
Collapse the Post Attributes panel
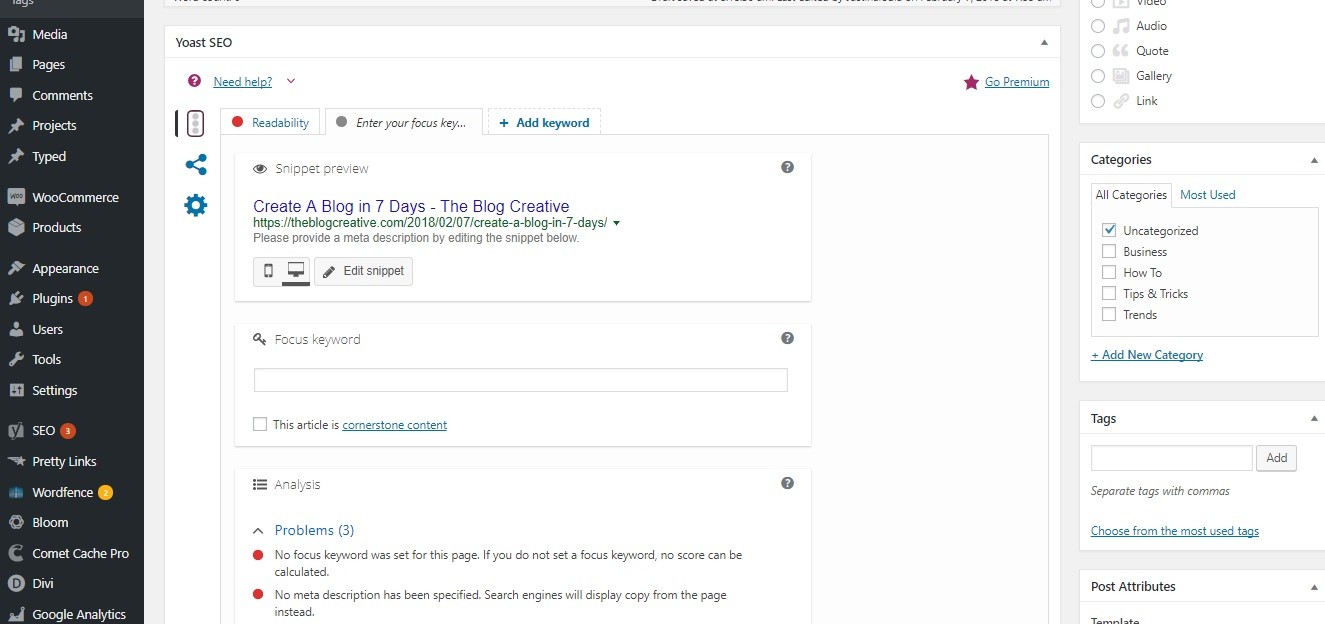tap(1314, 587)
